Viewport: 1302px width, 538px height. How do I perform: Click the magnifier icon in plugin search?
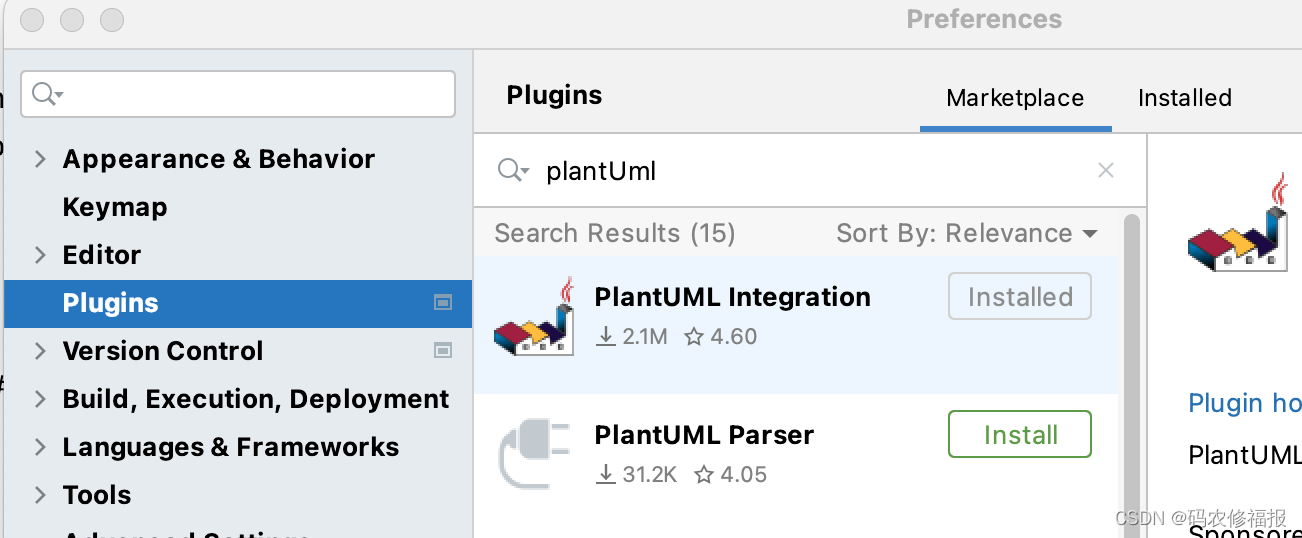click(513, 171)
